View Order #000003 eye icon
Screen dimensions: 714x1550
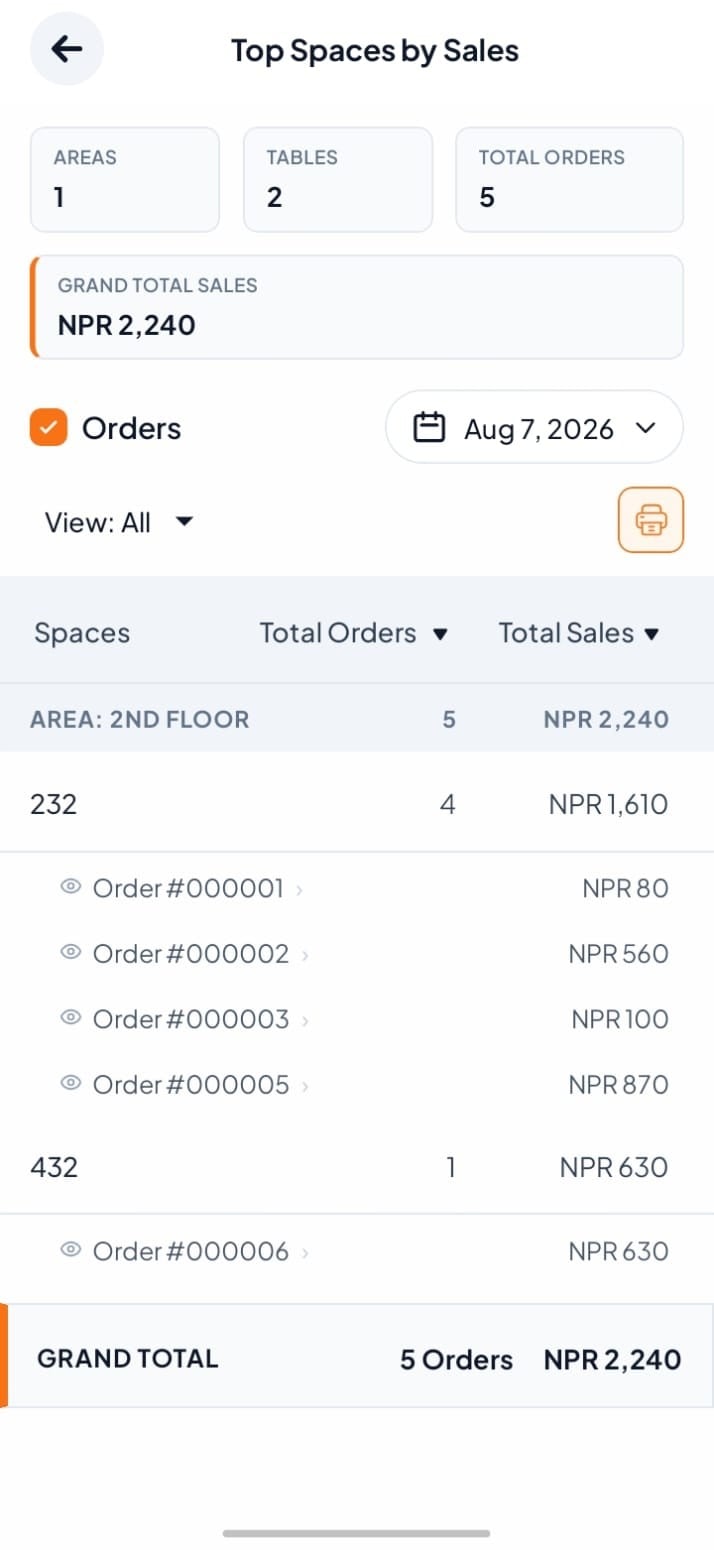point(70,1017)
